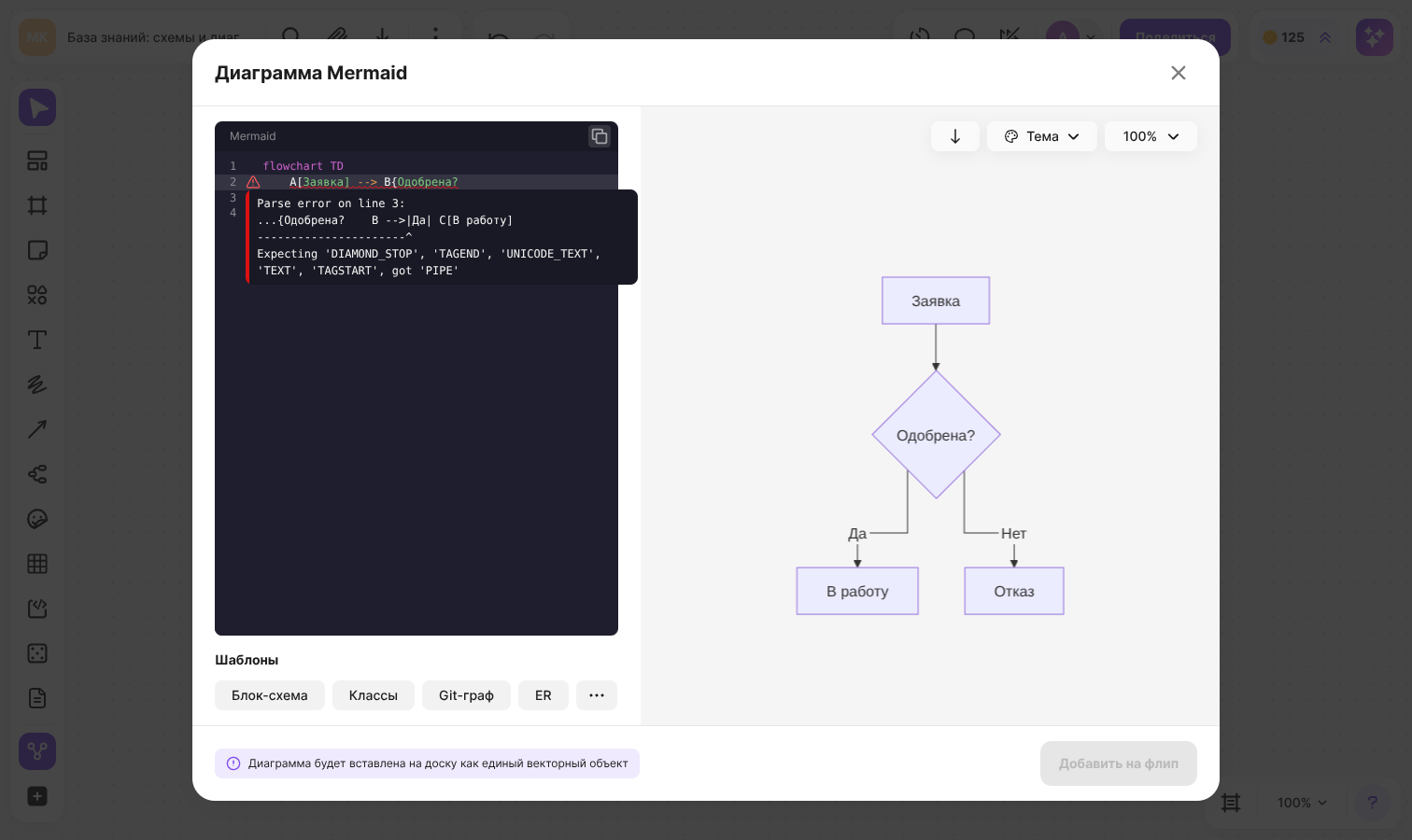Image resolution: width=1412 pixels, height=840 pixels.
Task: Open the credits counter showing 125
Action: pyautogui.click(x=1296, y=37)
